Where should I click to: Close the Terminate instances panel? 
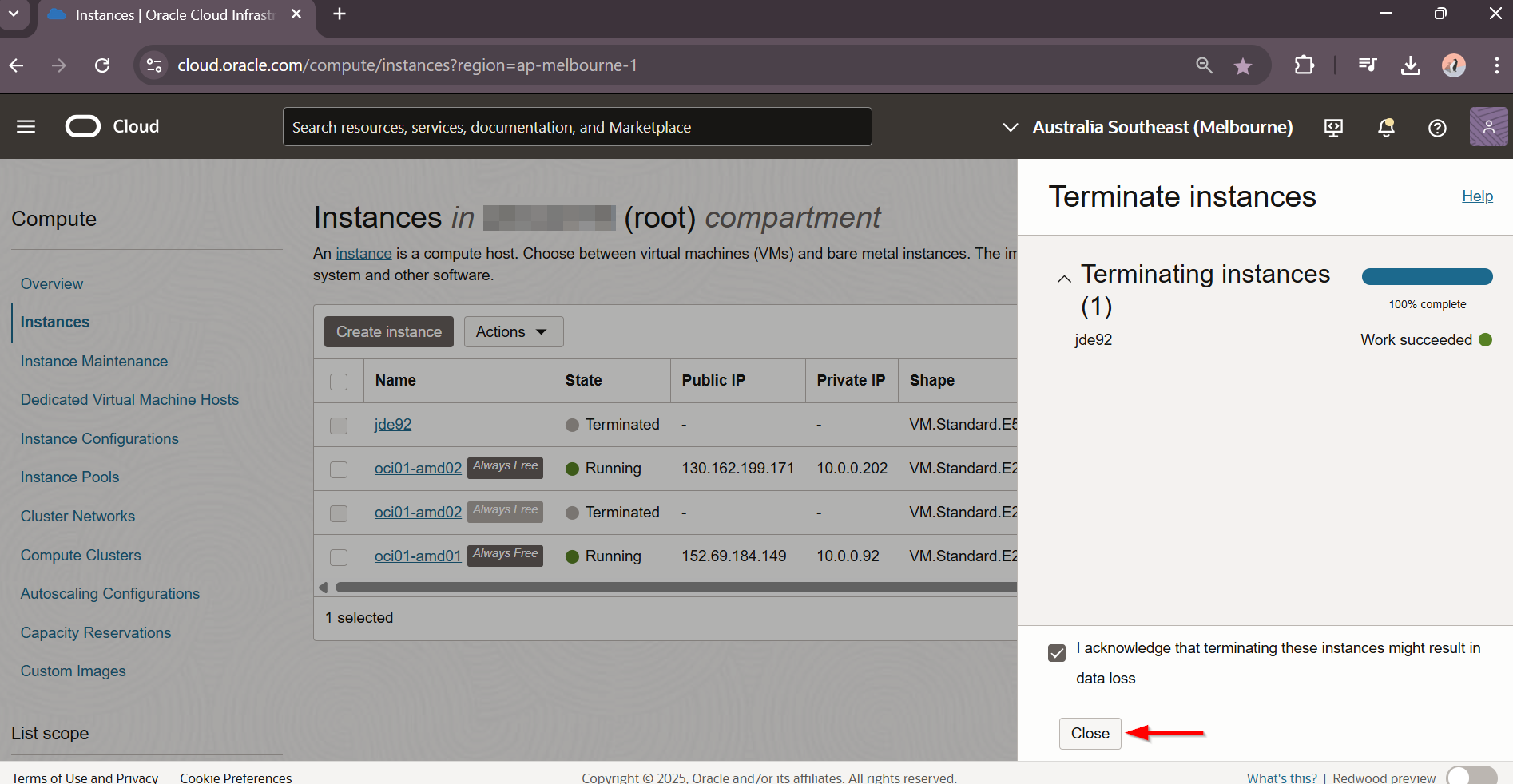coord(1090,734)
